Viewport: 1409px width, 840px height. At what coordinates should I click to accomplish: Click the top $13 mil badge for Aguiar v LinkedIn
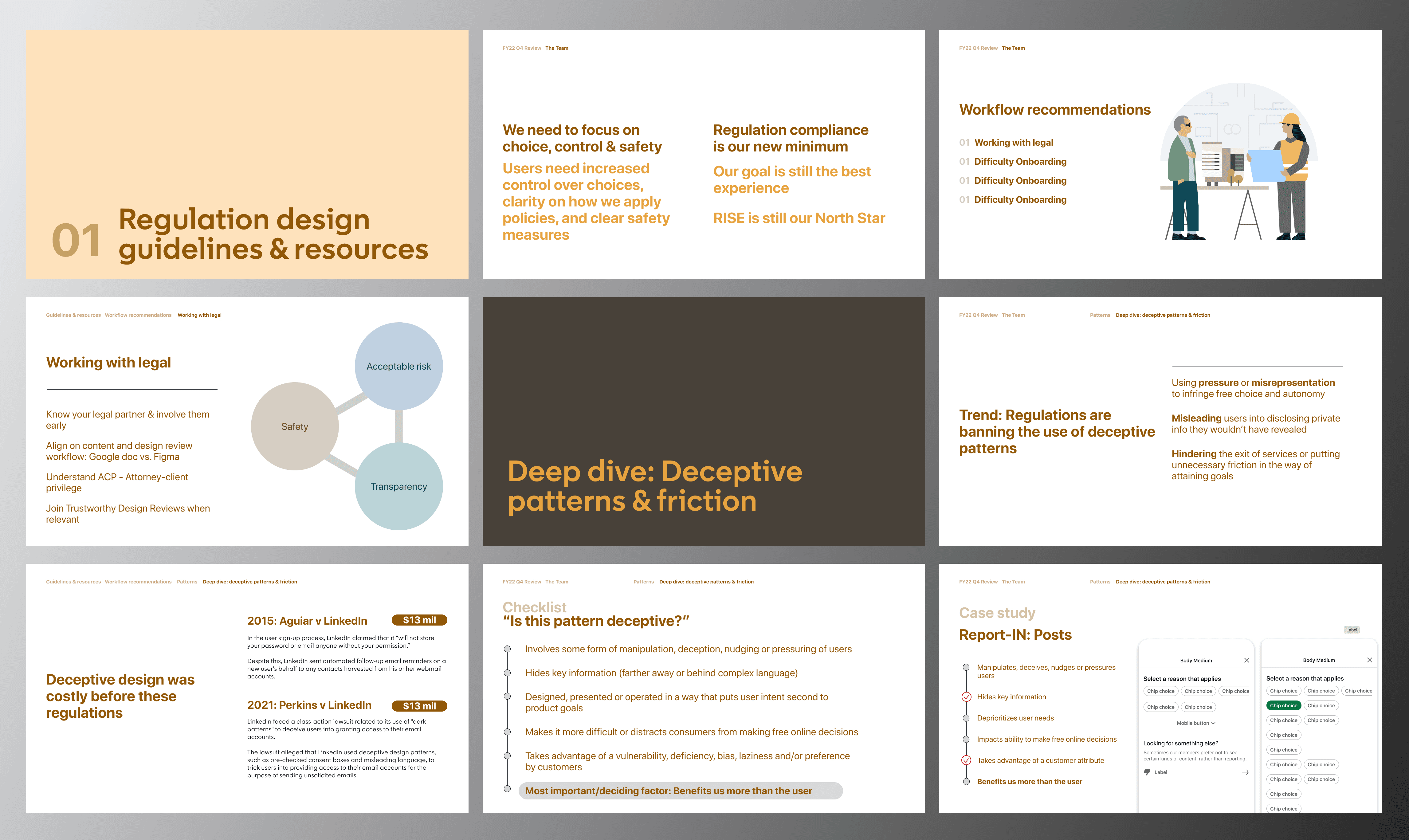(419, 620)
